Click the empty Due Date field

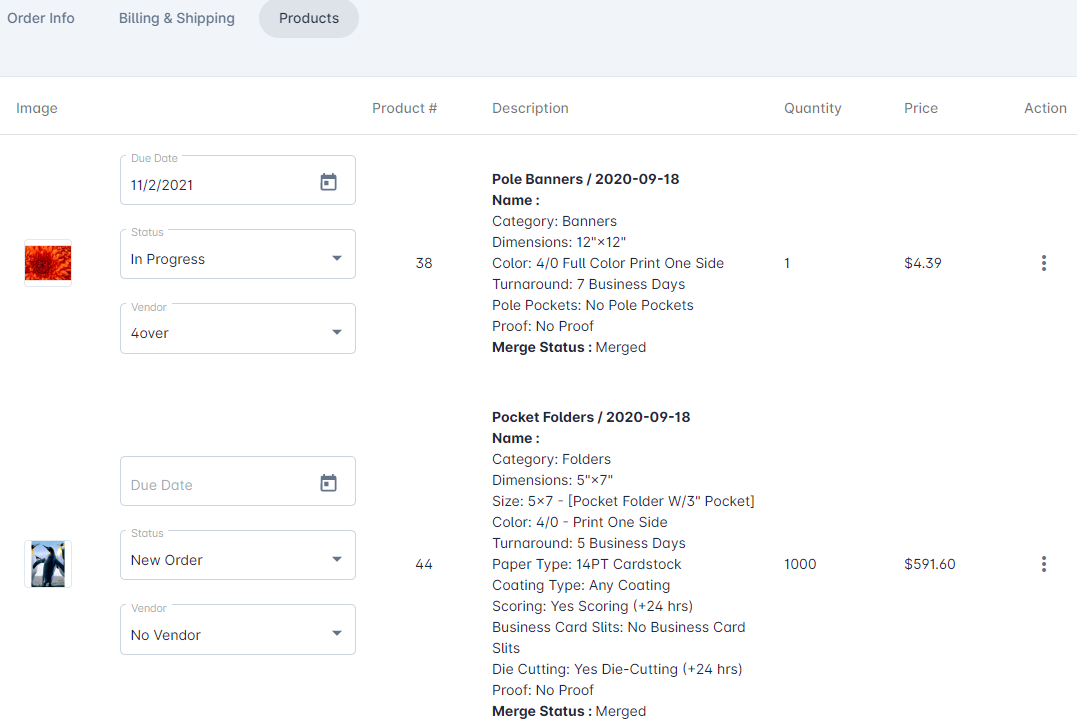click(x=238, y=481)
